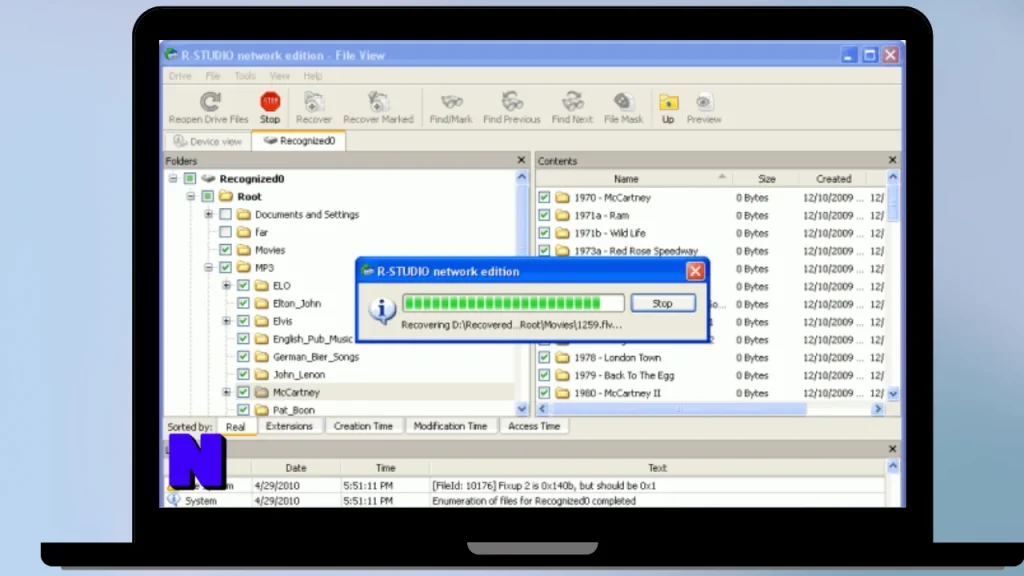
Task: Click folder icon of 1978 - London Town
Action: (x=562, y=357)
